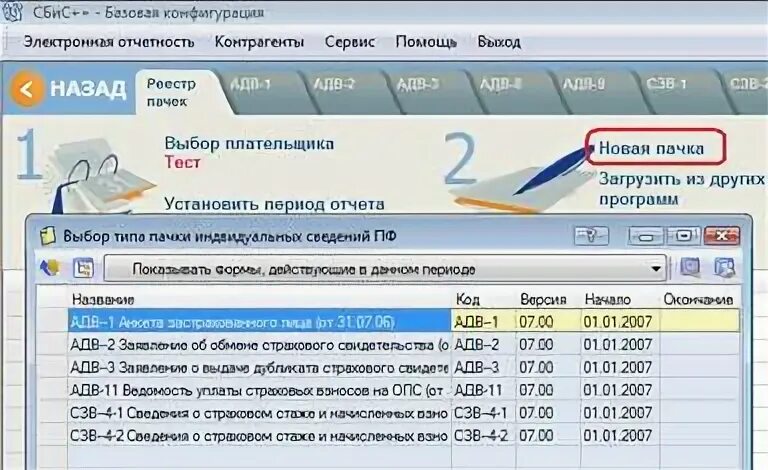
Task: Click the АДВ-3 code cell
Action: [x=484, y=367]
